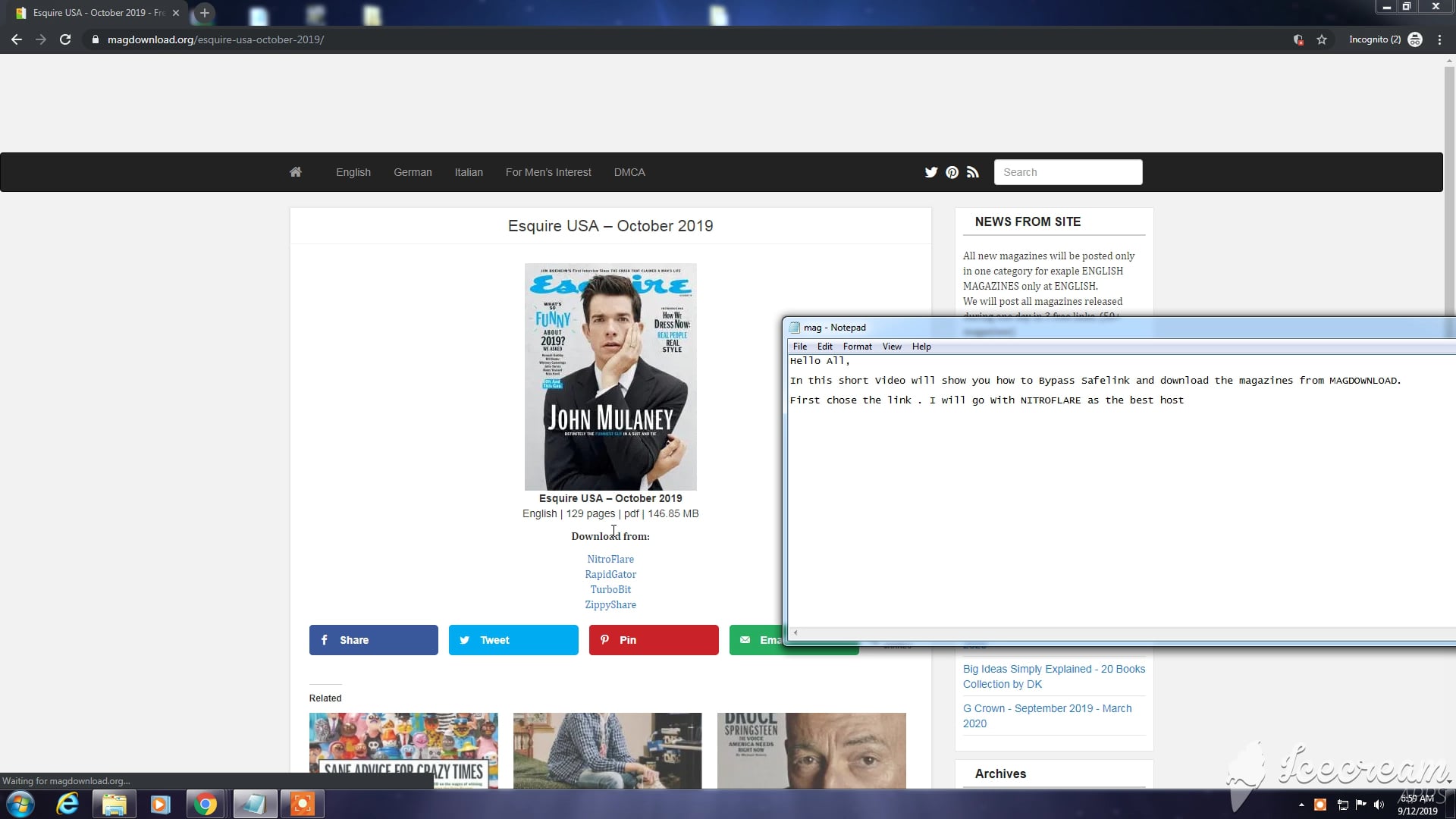Click the volume speaker tray icon

(x=1379, y=805)
